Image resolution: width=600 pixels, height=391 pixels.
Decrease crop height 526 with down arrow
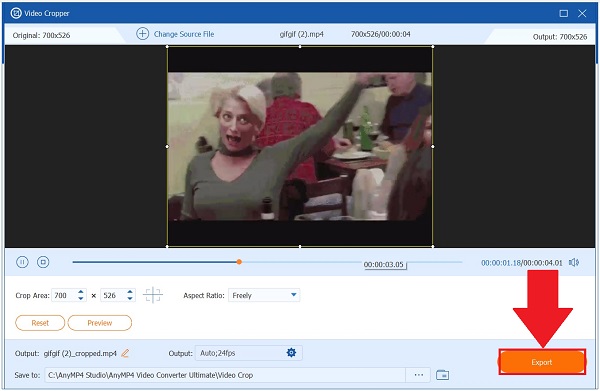pyautogui.click(x=130, y=298)
